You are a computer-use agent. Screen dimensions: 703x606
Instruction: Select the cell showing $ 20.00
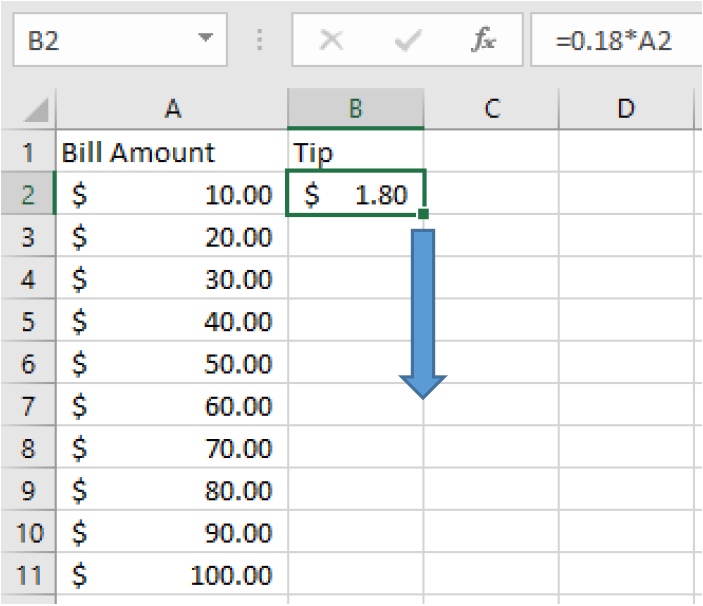pos(172,236)
